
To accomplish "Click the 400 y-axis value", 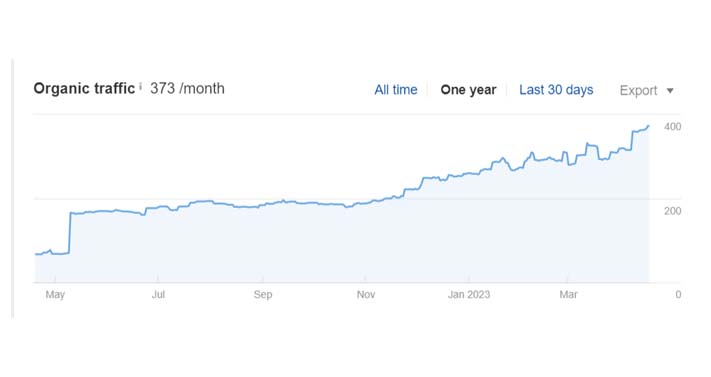I will point(672,127).
